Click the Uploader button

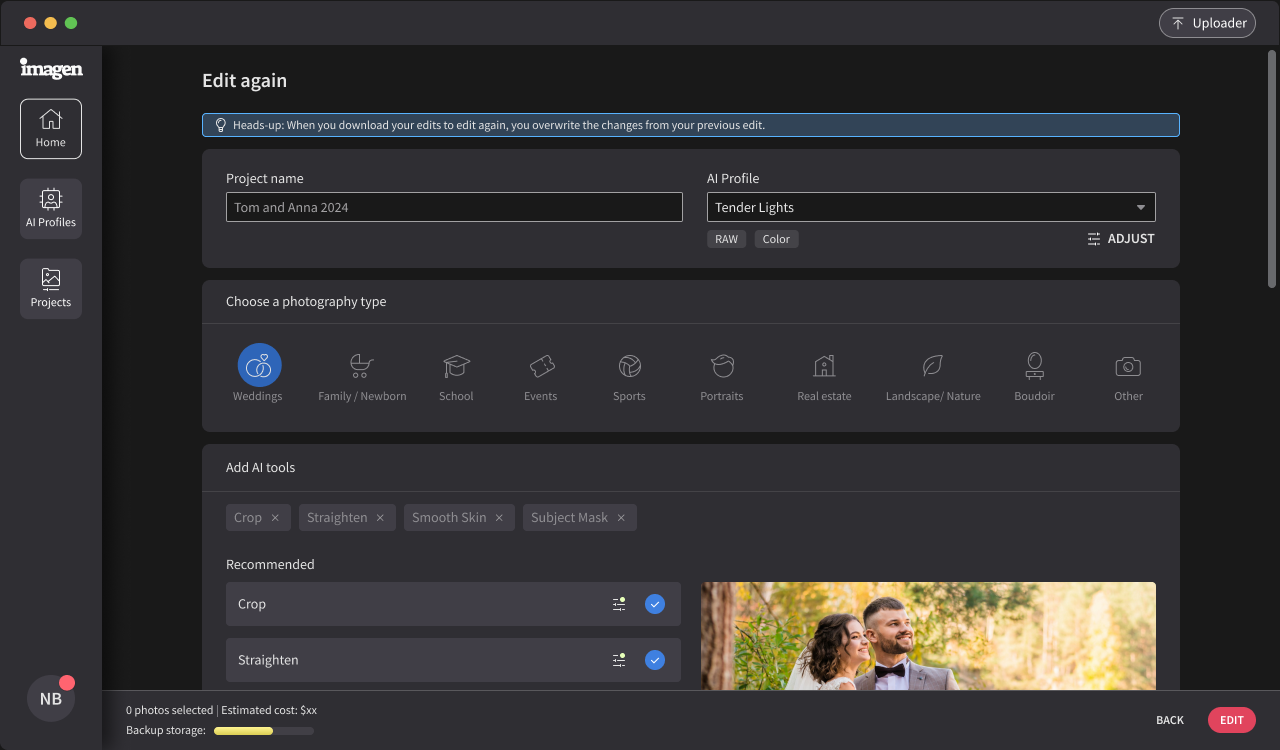1207,23
